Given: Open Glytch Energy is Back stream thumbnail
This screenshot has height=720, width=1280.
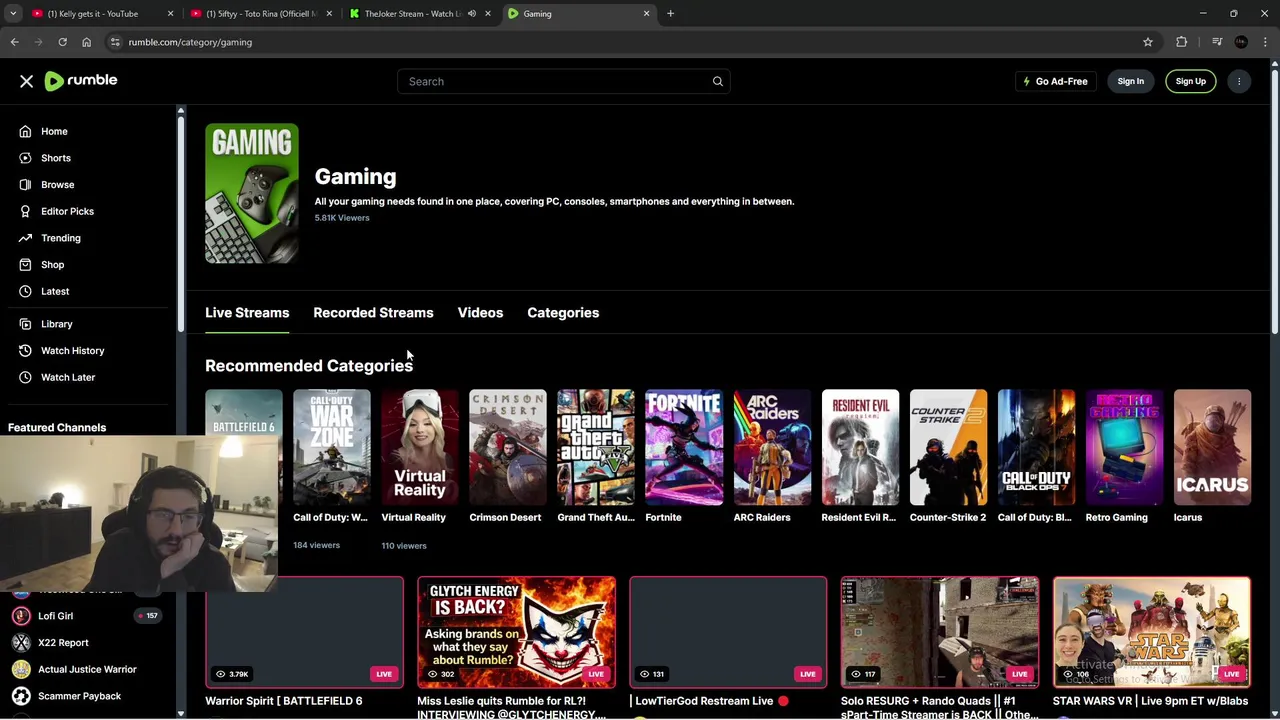Looking at the screenshot, I should pyautogui.click(x=516, y=632).
